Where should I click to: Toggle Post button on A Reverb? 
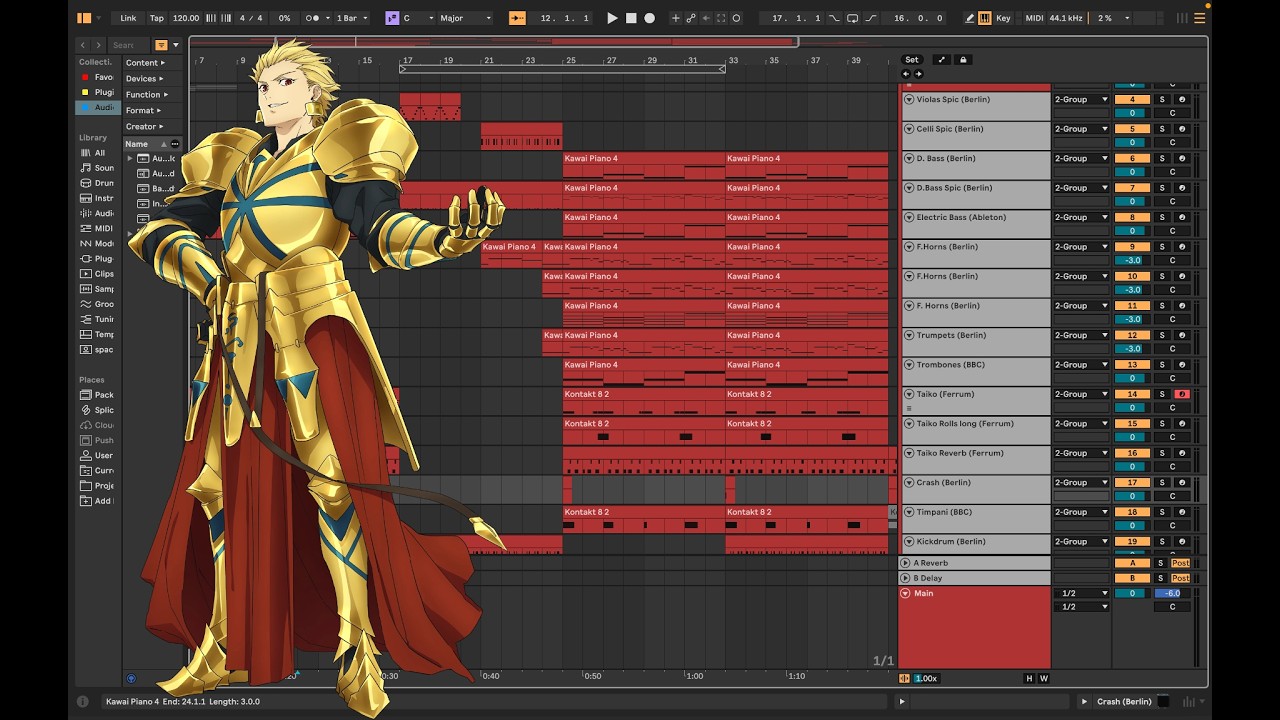tap(1180, 563)
